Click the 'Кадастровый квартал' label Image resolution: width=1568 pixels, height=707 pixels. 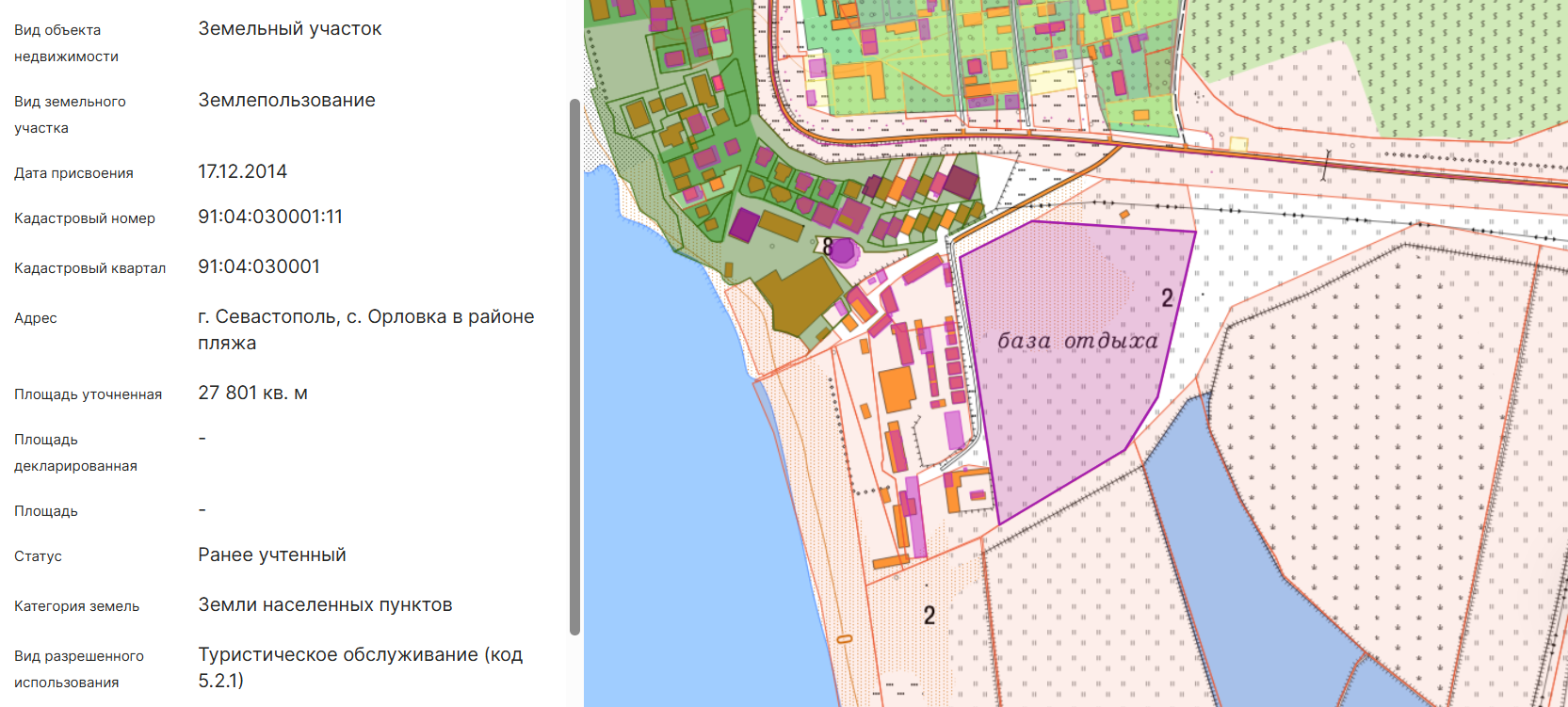coord(89,268)
